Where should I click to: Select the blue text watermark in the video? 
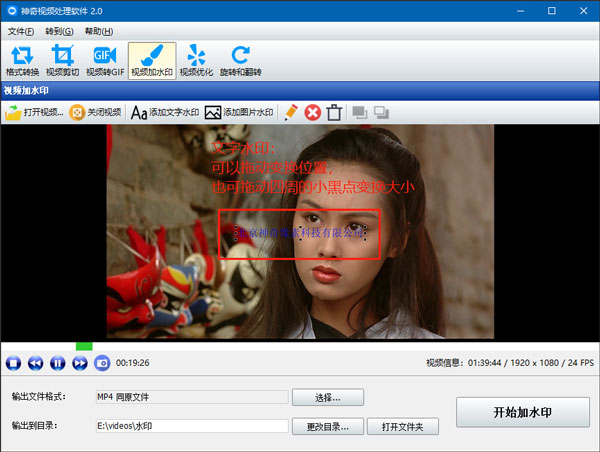[x=300, y=233]
